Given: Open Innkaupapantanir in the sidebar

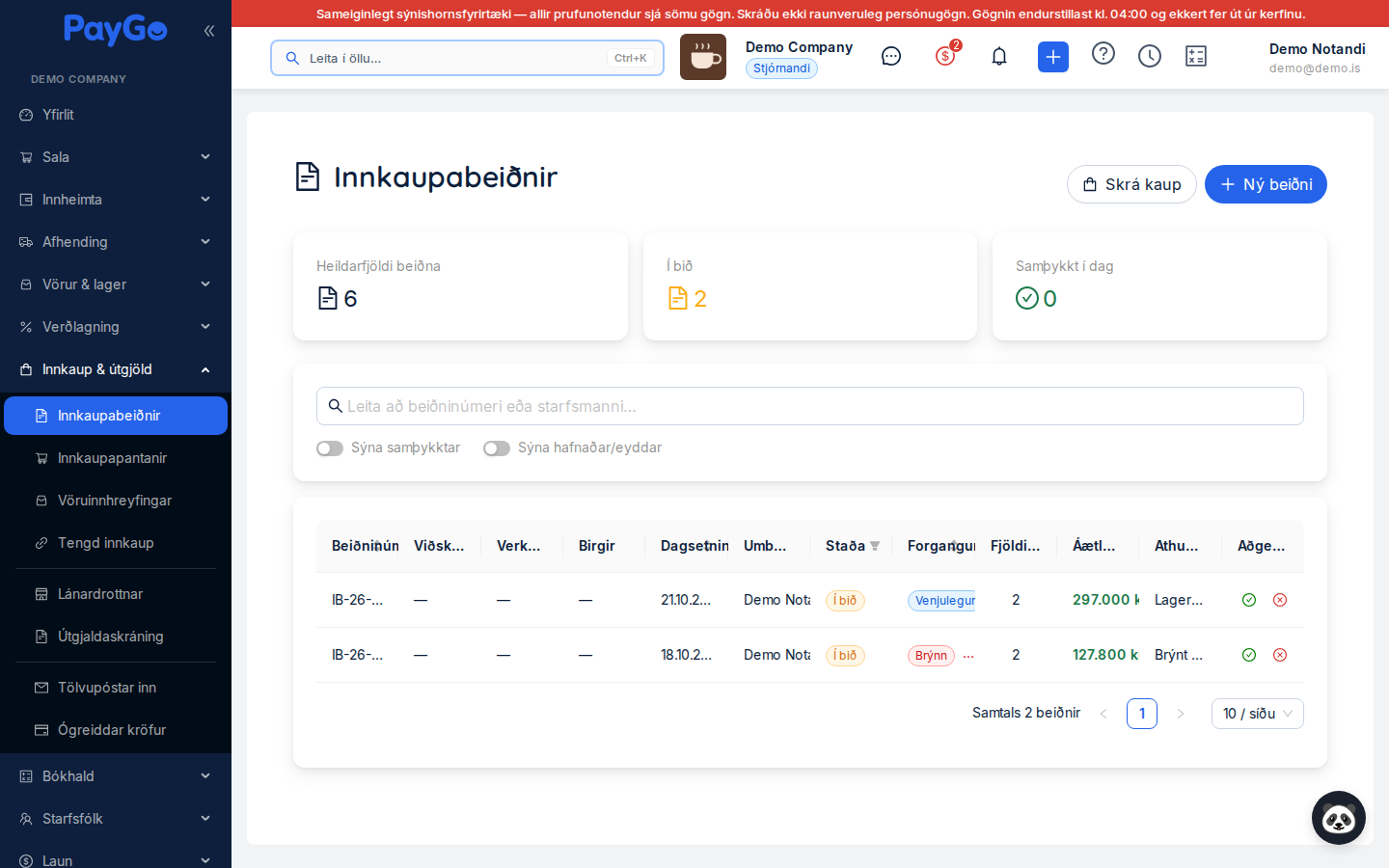Looking at the screenshot, I should [x=116, y=458].
